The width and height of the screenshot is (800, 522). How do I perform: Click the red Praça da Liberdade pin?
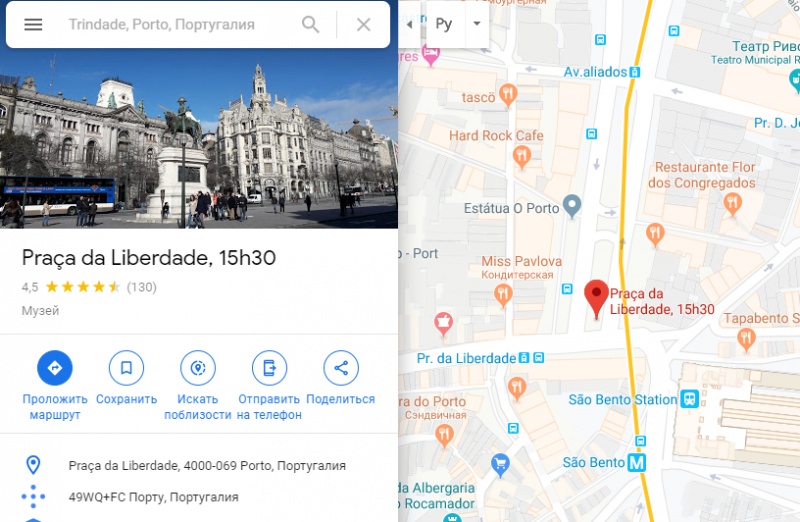[596, 299]
